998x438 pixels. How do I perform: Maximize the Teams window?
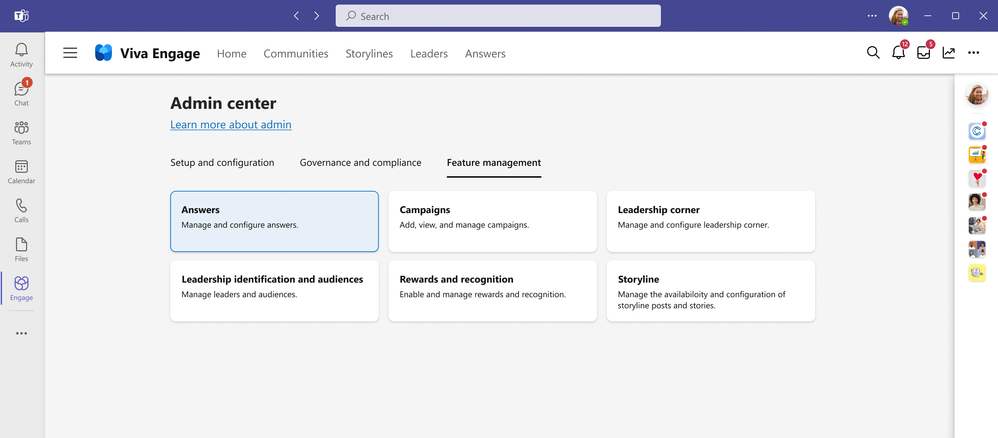[x=955, y=16]
